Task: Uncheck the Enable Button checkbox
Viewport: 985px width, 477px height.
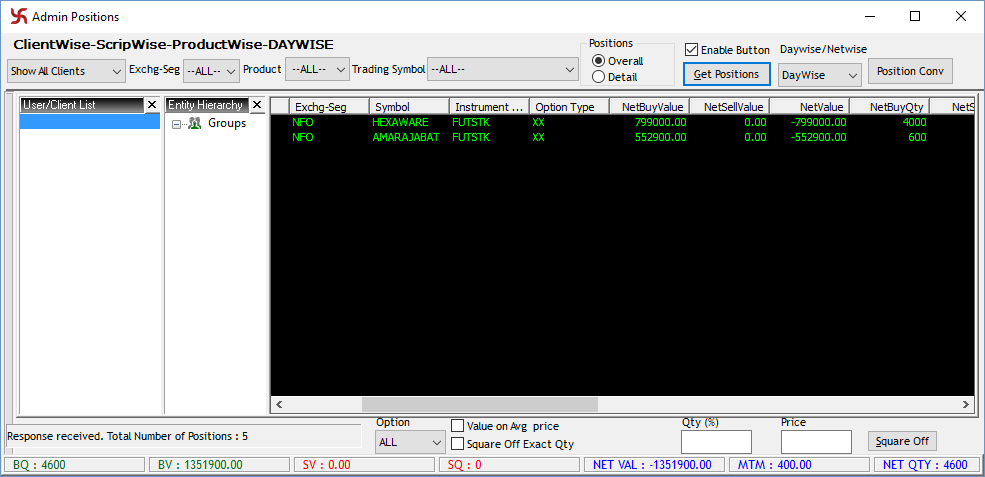Action: point(691,50)
